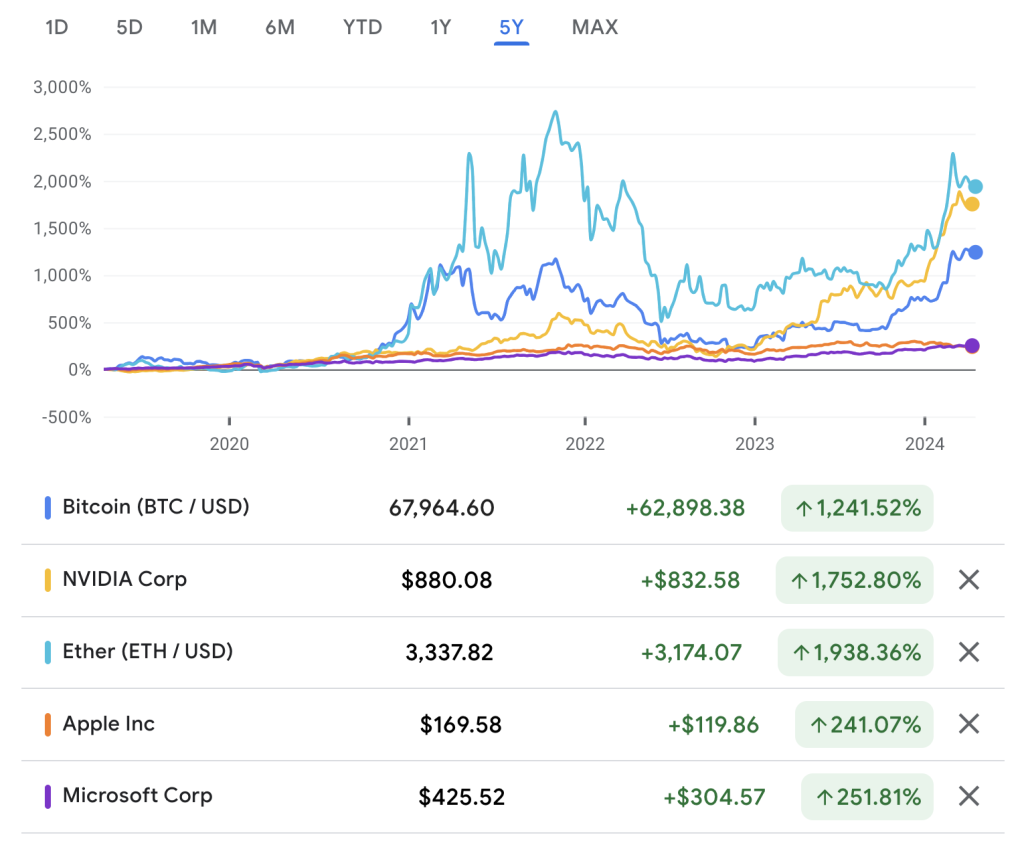This screenshot has width=1024, height=845.
Task: Click the Bitcoin ↑1,241.52% percentage badge
Action: point(857,508)
